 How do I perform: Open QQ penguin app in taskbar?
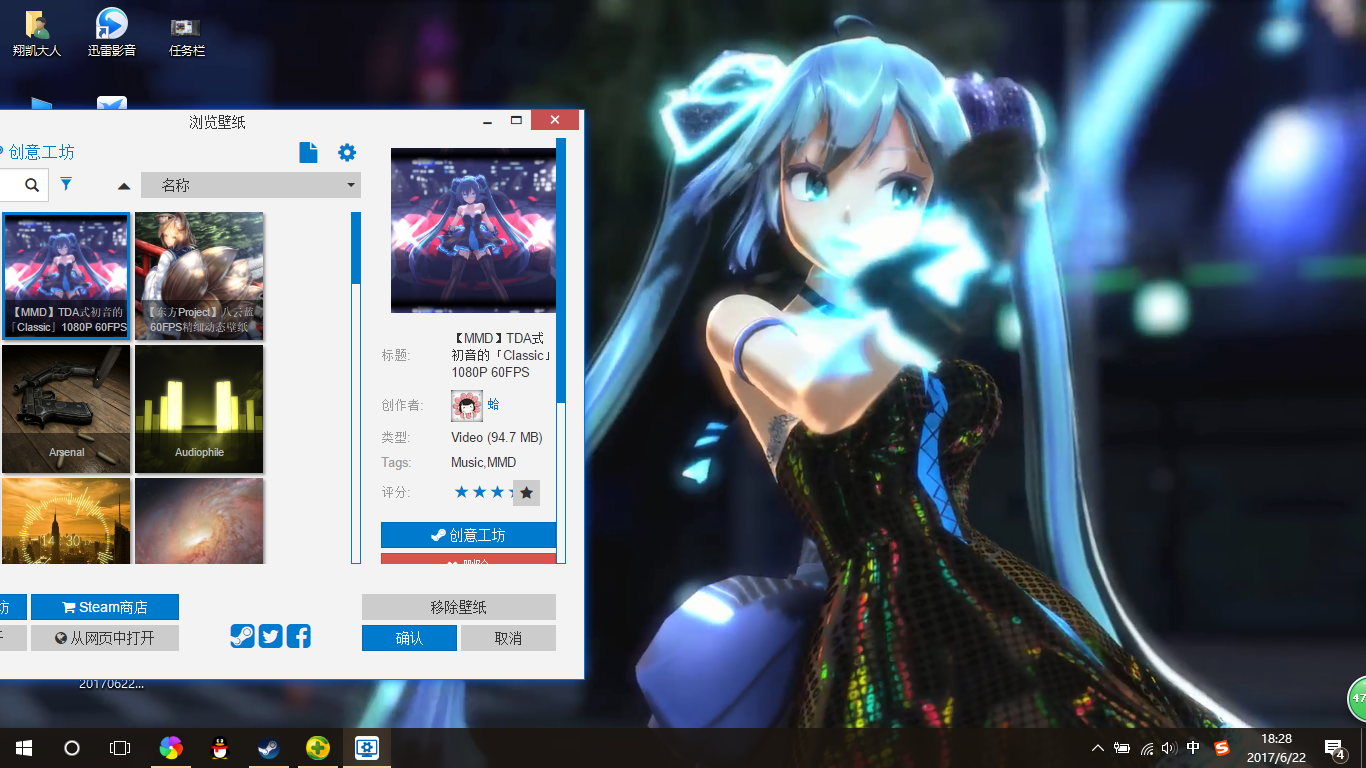click(220, 748)
